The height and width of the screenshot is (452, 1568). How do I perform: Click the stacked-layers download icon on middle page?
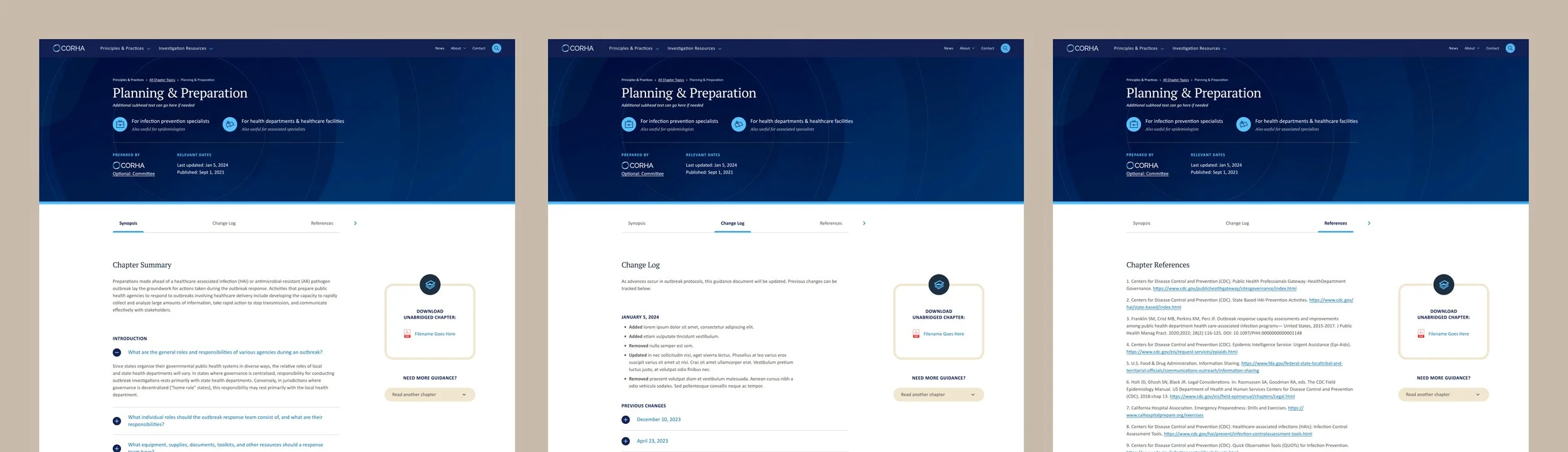tap(939, 285)
